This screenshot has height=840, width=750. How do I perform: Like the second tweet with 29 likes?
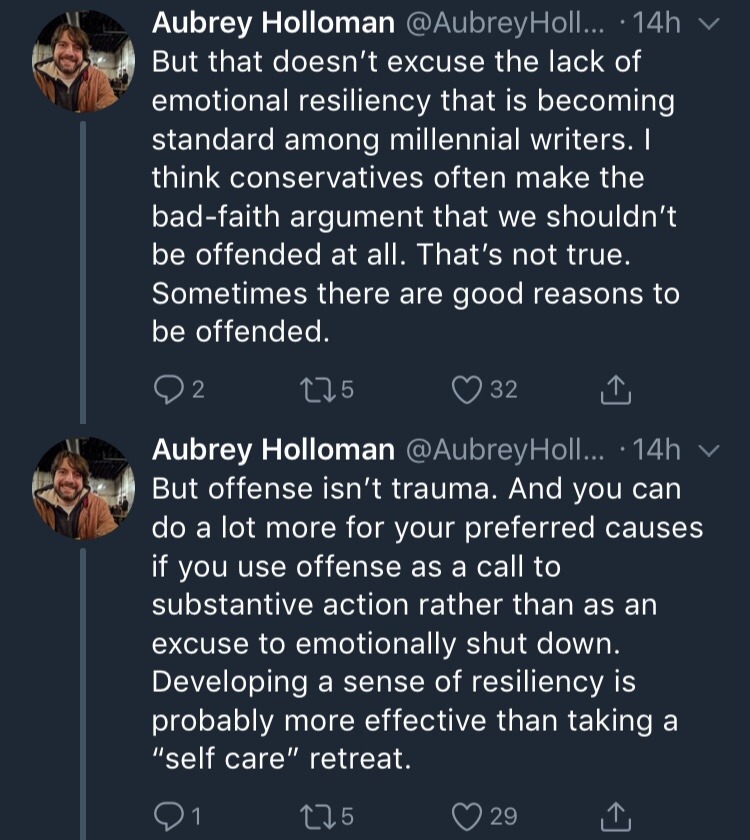click(468, 816)
